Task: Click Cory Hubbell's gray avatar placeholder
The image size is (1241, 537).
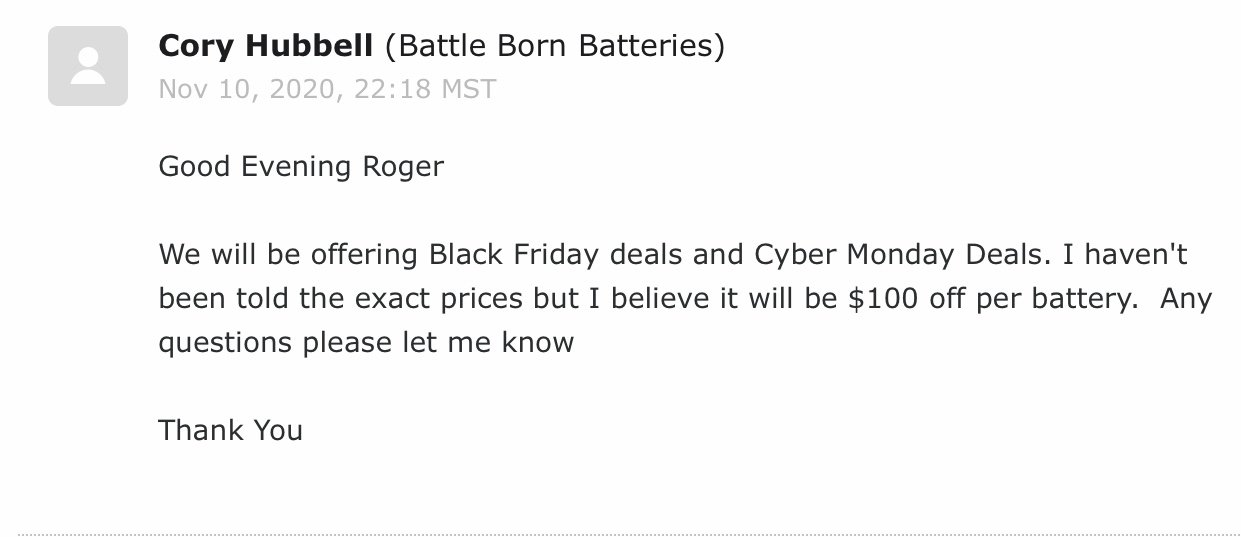Action: 88,66
